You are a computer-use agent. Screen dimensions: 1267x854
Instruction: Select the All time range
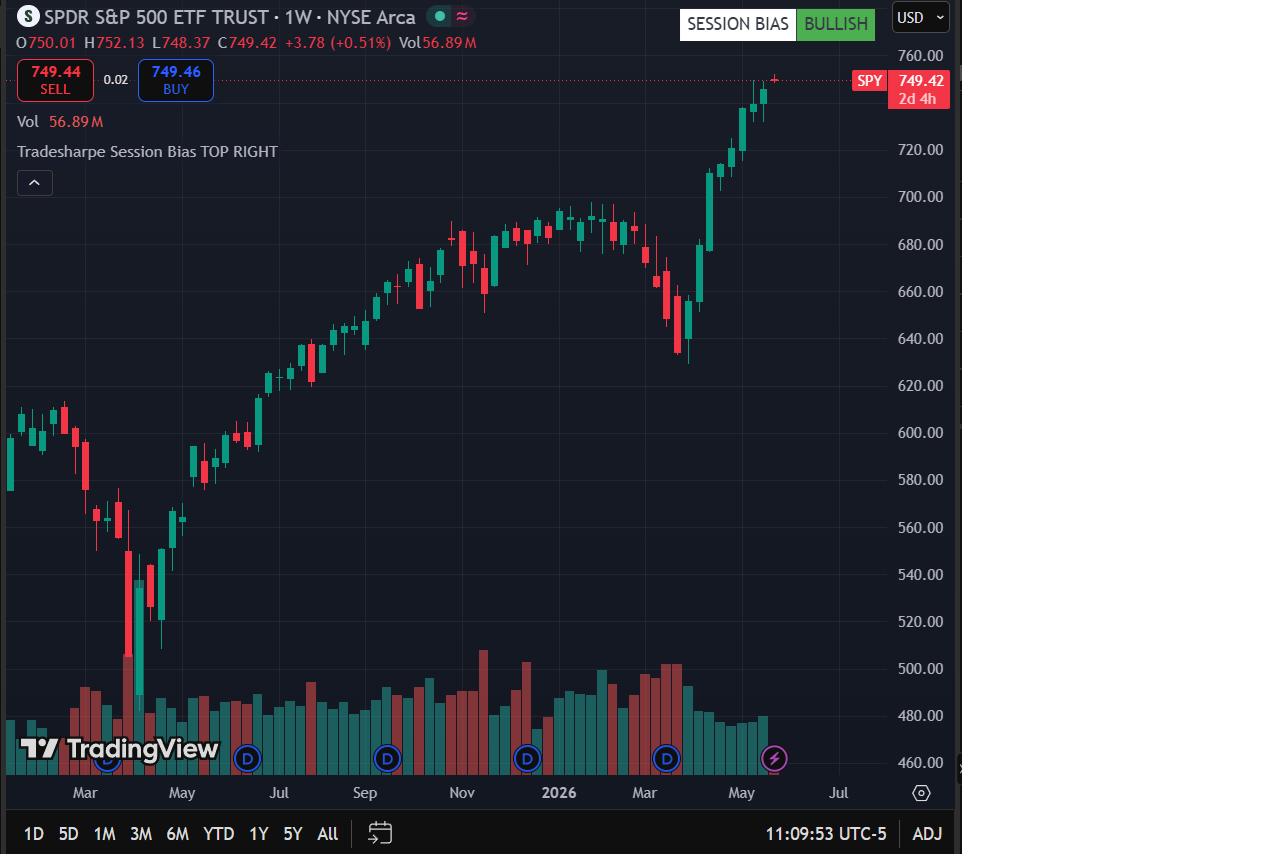(327, 834)
